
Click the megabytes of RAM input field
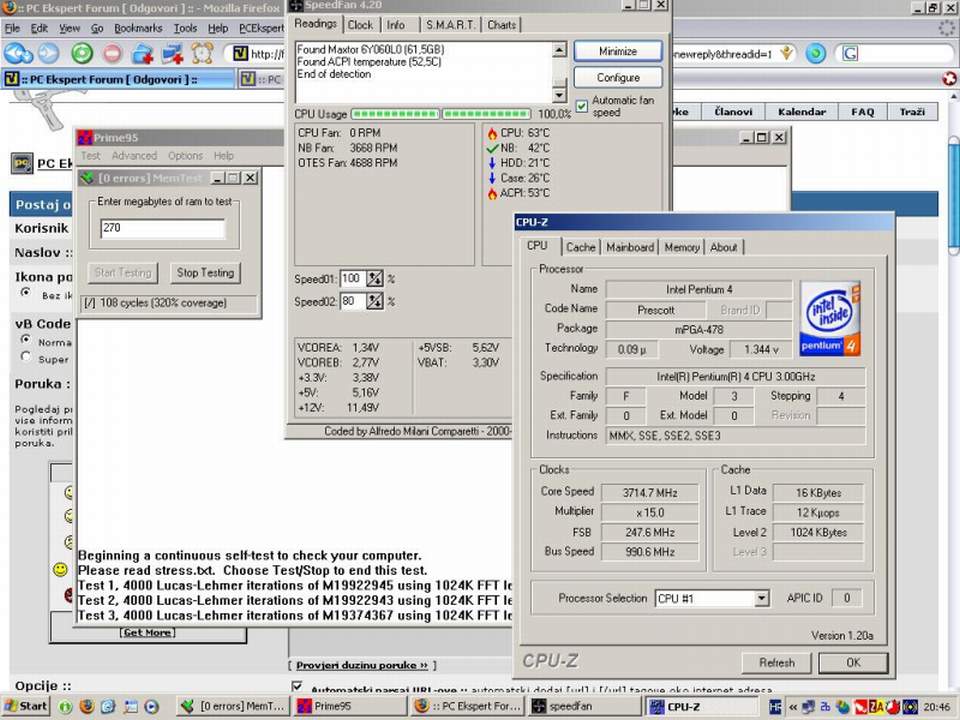pyautogui.click(x=162, y=228)
